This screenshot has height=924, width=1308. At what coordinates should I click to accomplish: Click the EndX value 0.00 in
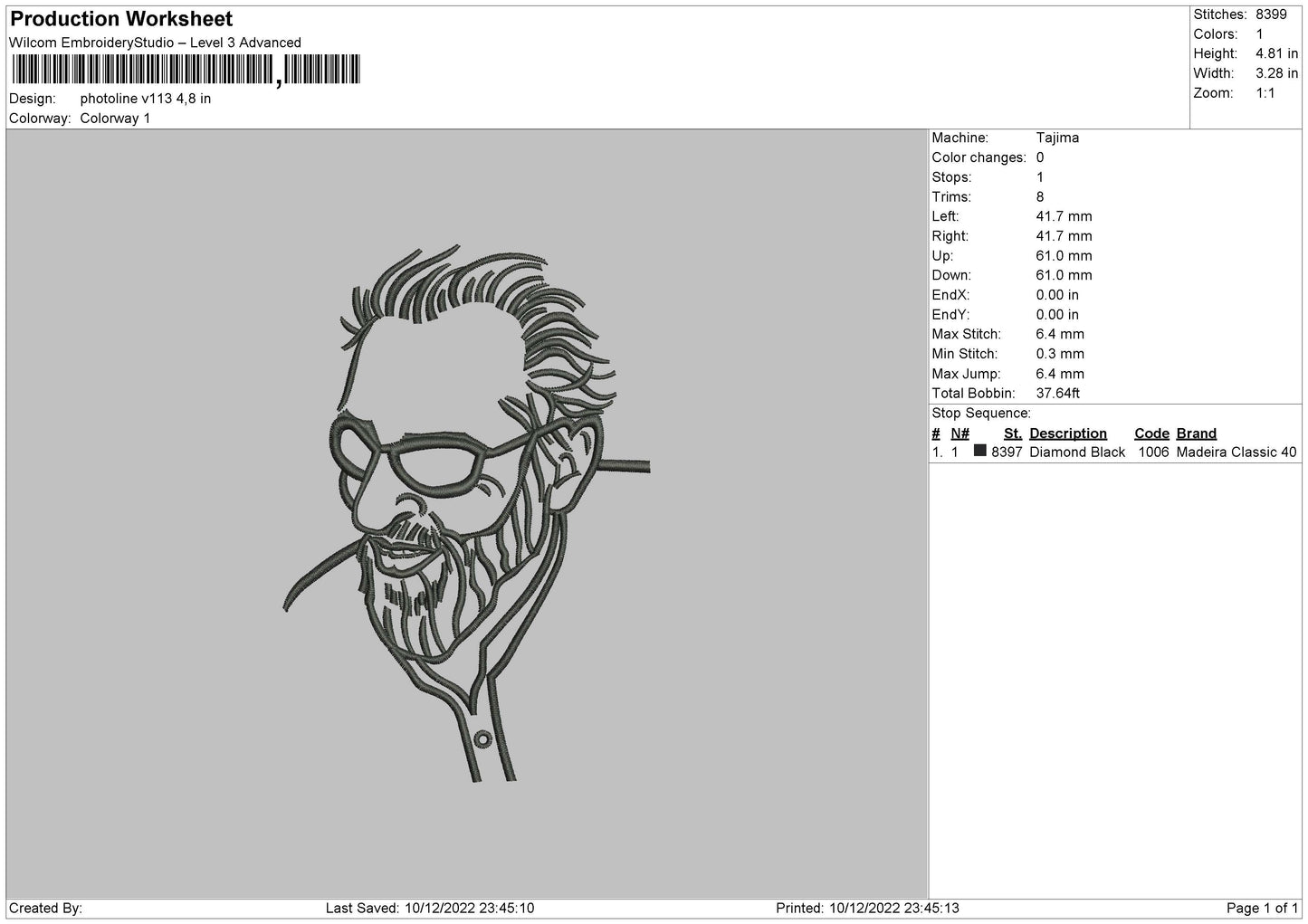[x=1057, y=295]
